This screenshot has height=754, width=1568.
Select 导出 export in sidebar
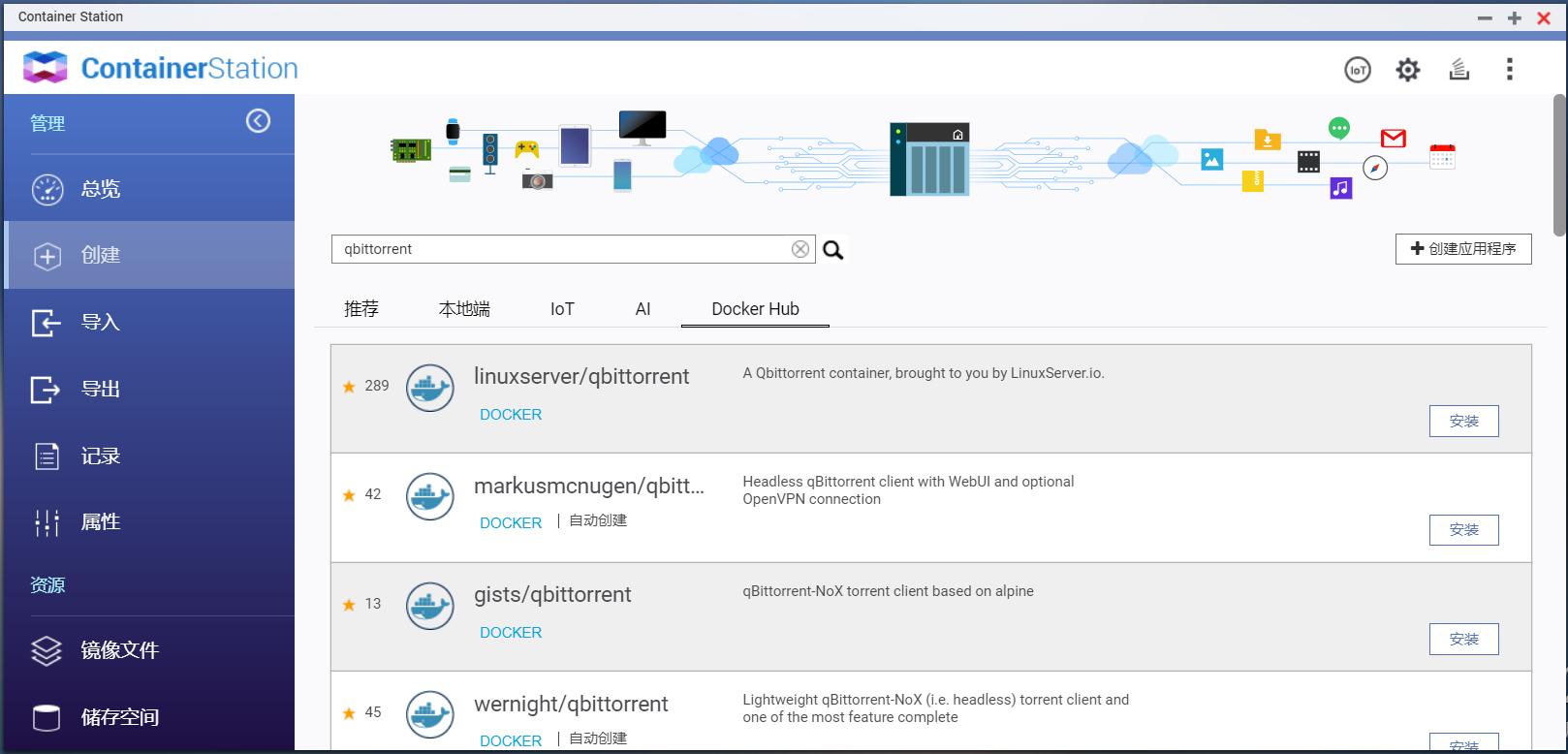pos(101,389)
